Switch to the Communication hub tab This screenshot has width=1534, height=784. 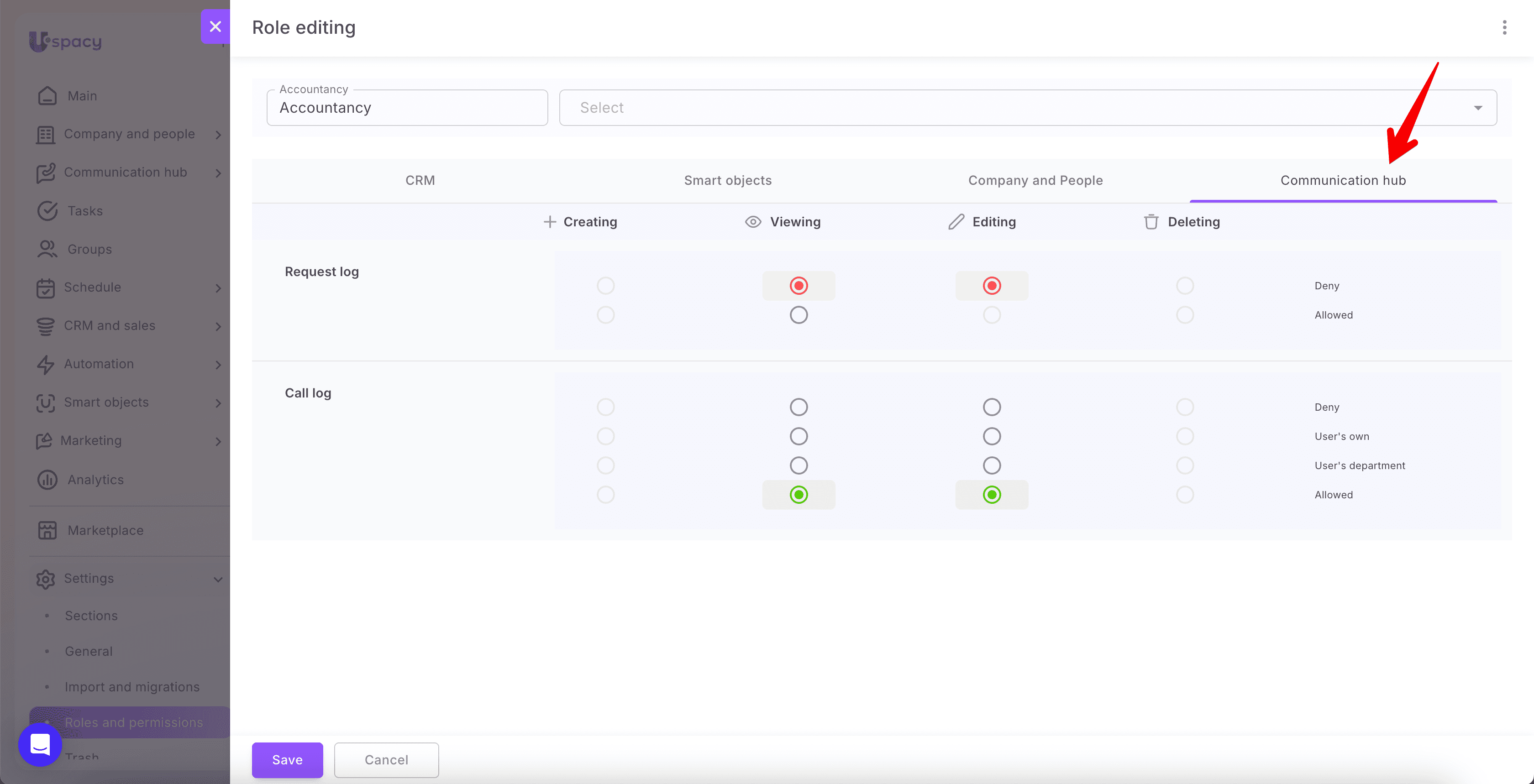(1343, 180)
